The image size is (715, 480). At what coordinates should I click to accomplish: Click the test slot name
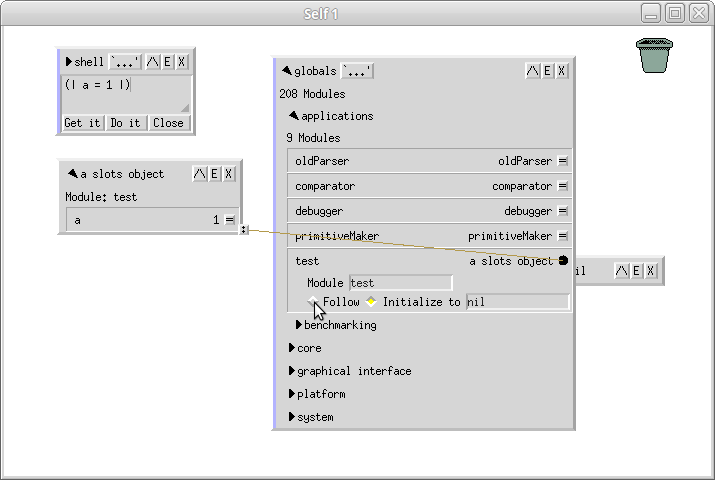point(307,261)
